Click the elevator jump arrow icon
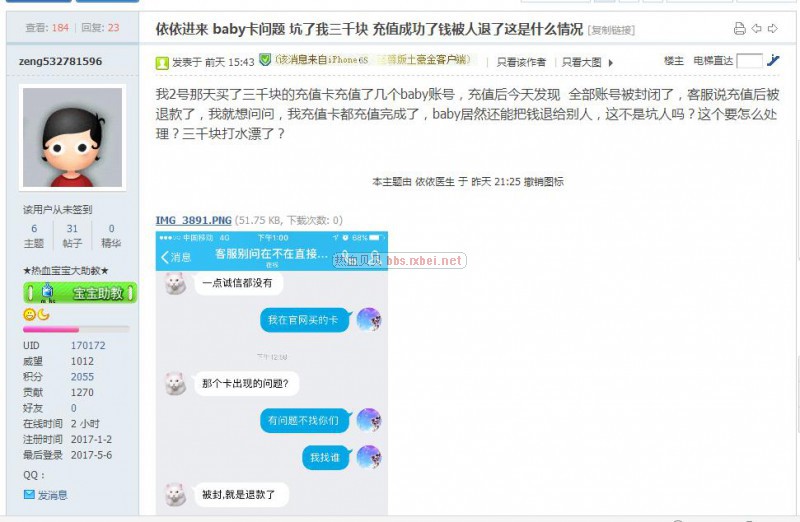The image size is (800, 522). click(773, 61)
